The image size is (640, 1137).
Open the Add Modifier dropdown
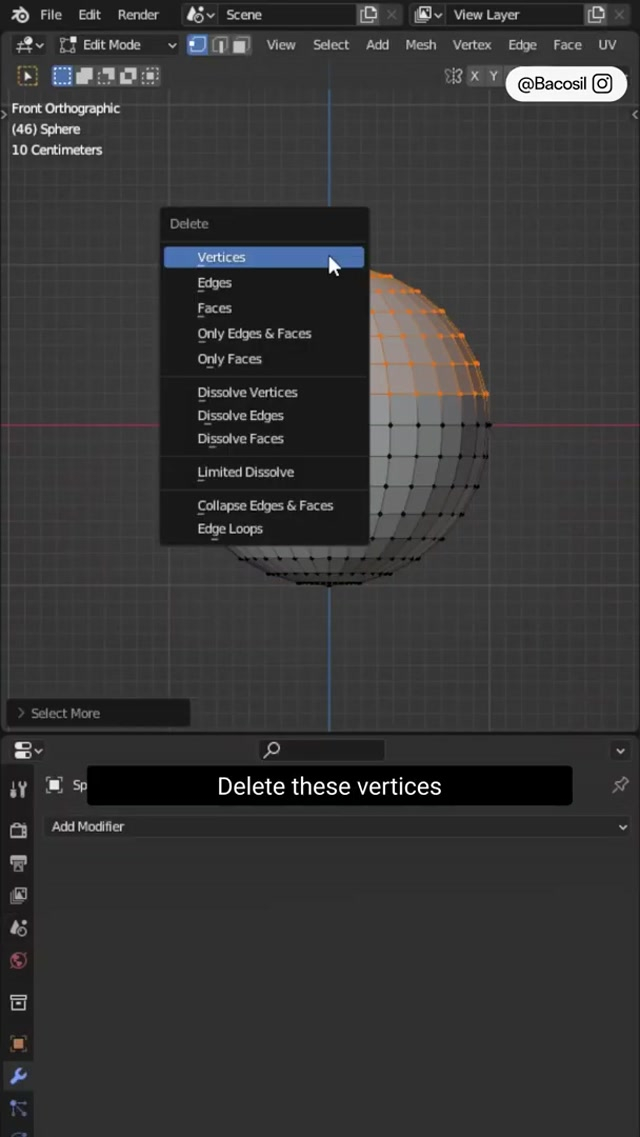tap(336, 827)
